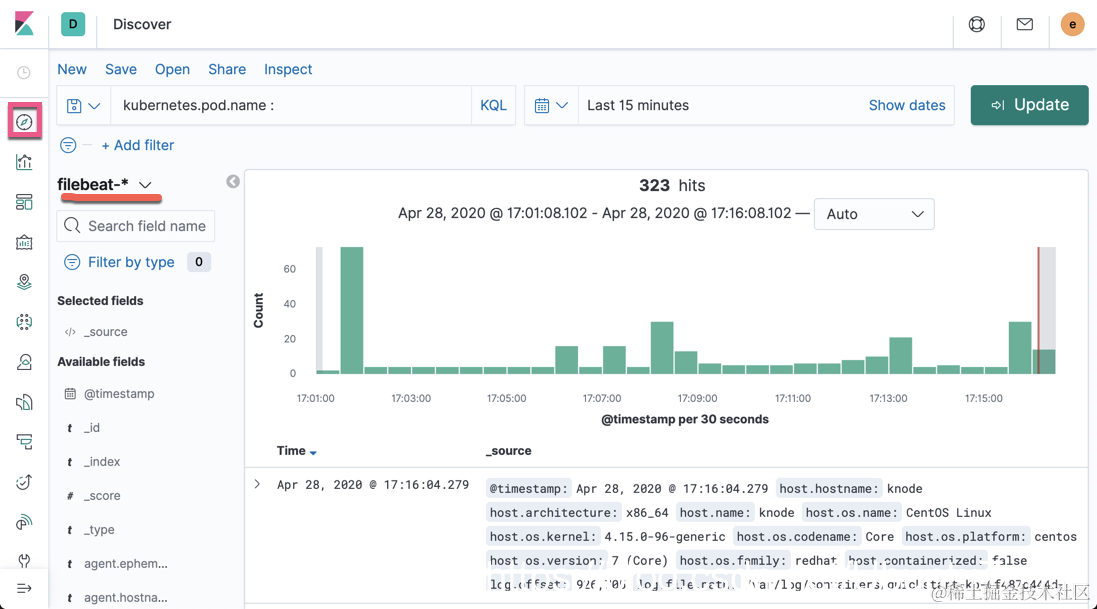The width and height of the screenshot is (1097, 609).
Task: Open the newsfeed mail icon
Action: click(1025, 24)
